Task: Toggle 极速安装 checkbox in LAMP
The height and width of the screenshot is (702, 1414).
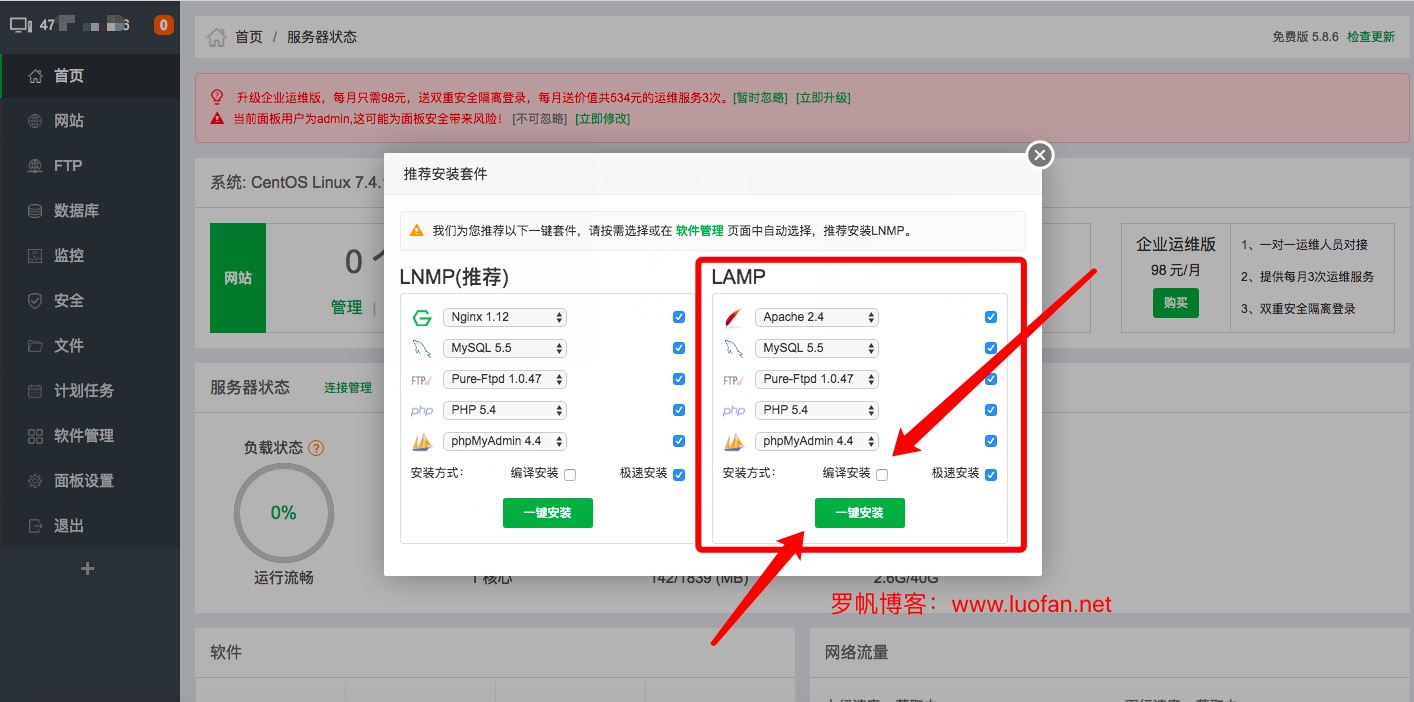Action: pos(991,475)
